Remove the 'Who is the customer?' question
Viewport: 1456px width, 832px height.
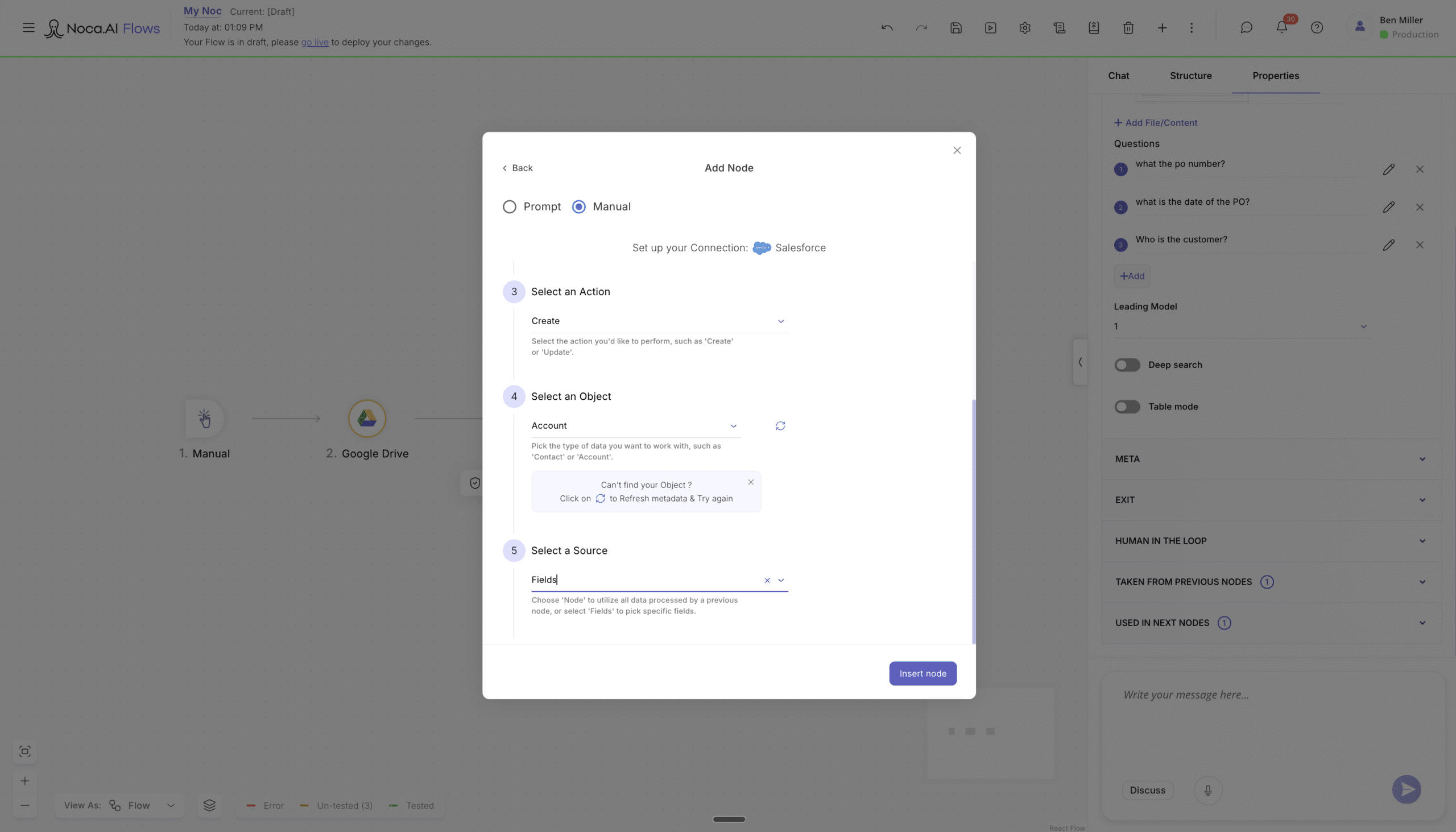[1420, 245]
